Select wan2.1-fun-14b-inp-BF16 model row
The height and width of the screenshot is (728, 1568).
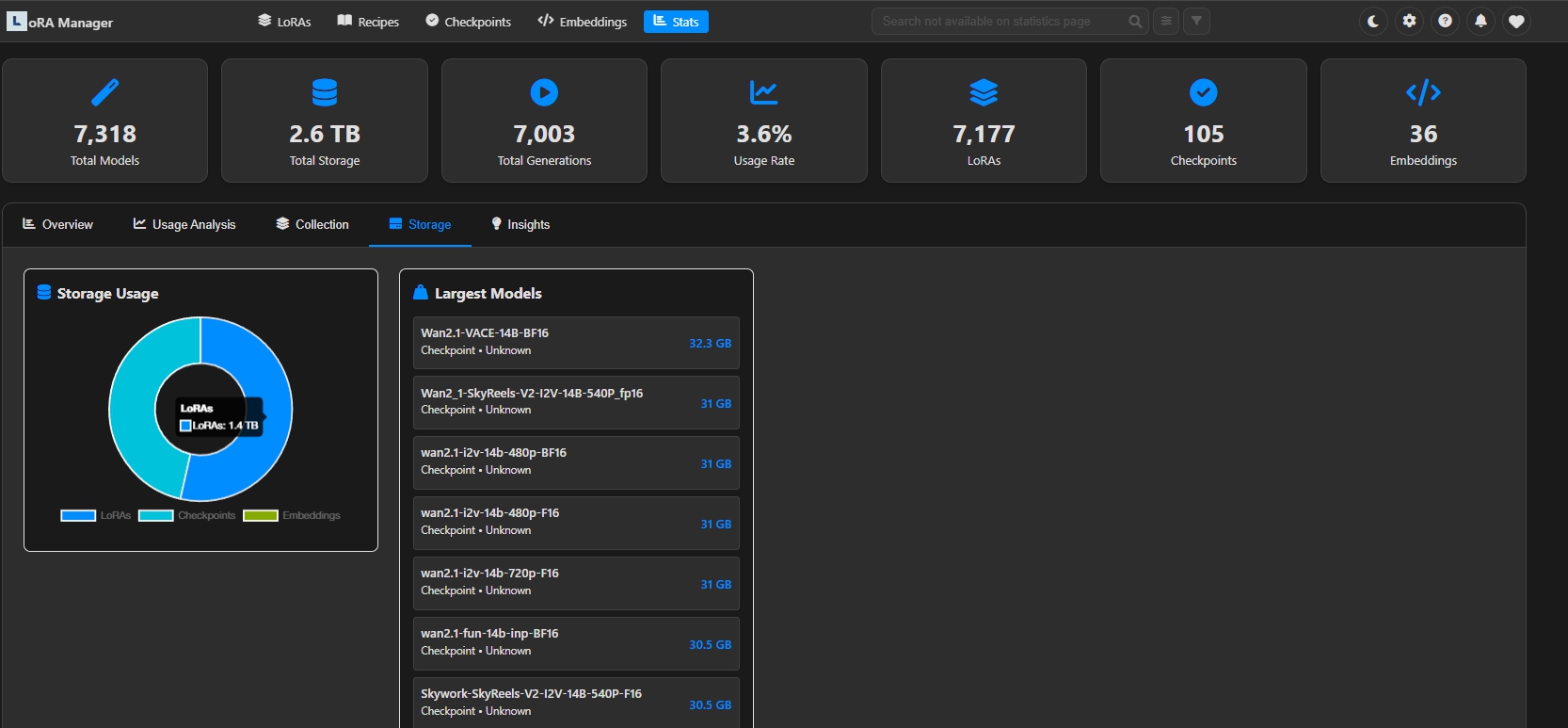click(576, 644)
